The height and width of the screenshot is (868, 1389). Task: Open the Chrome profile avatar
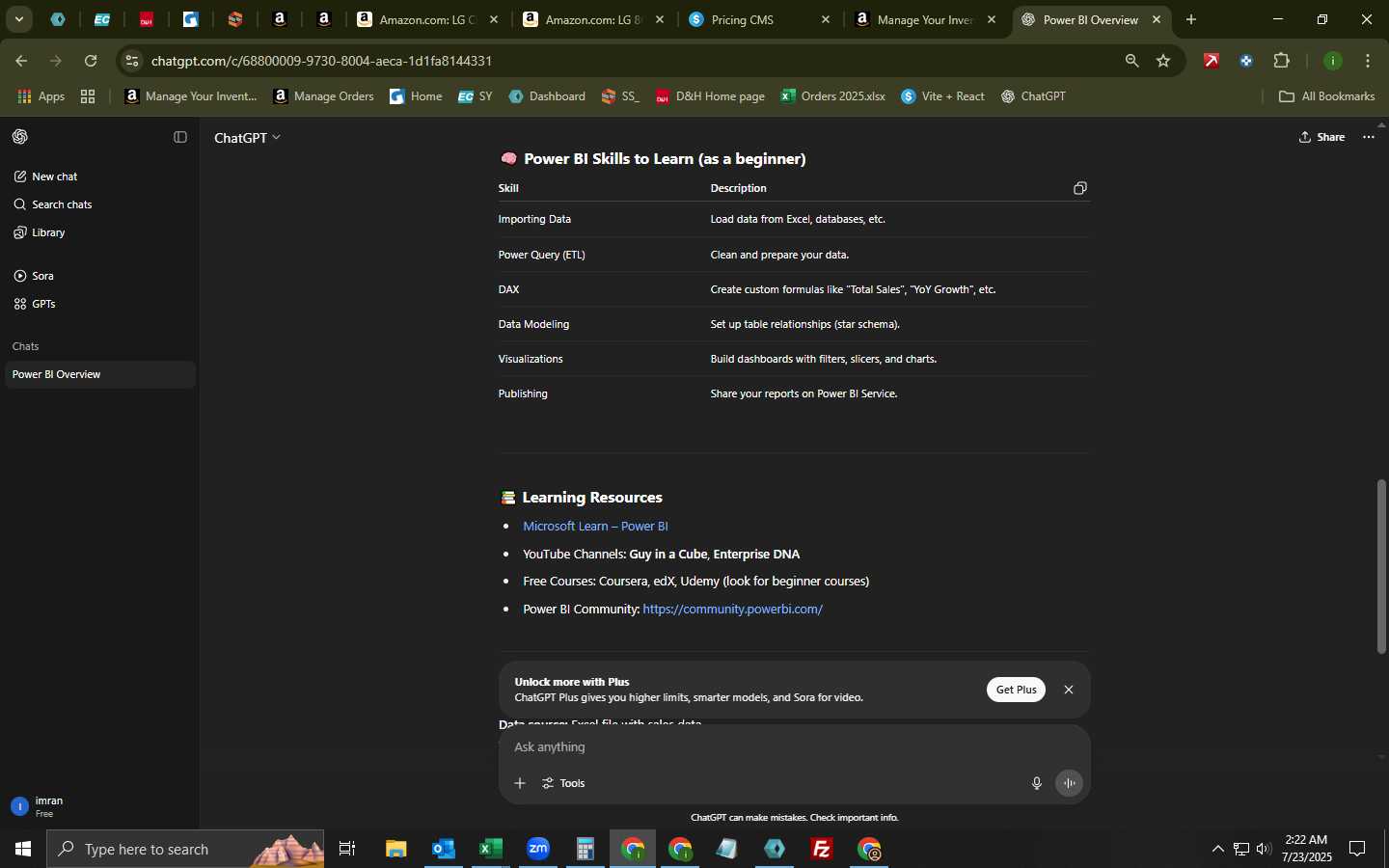click(x=1333, y=61)
